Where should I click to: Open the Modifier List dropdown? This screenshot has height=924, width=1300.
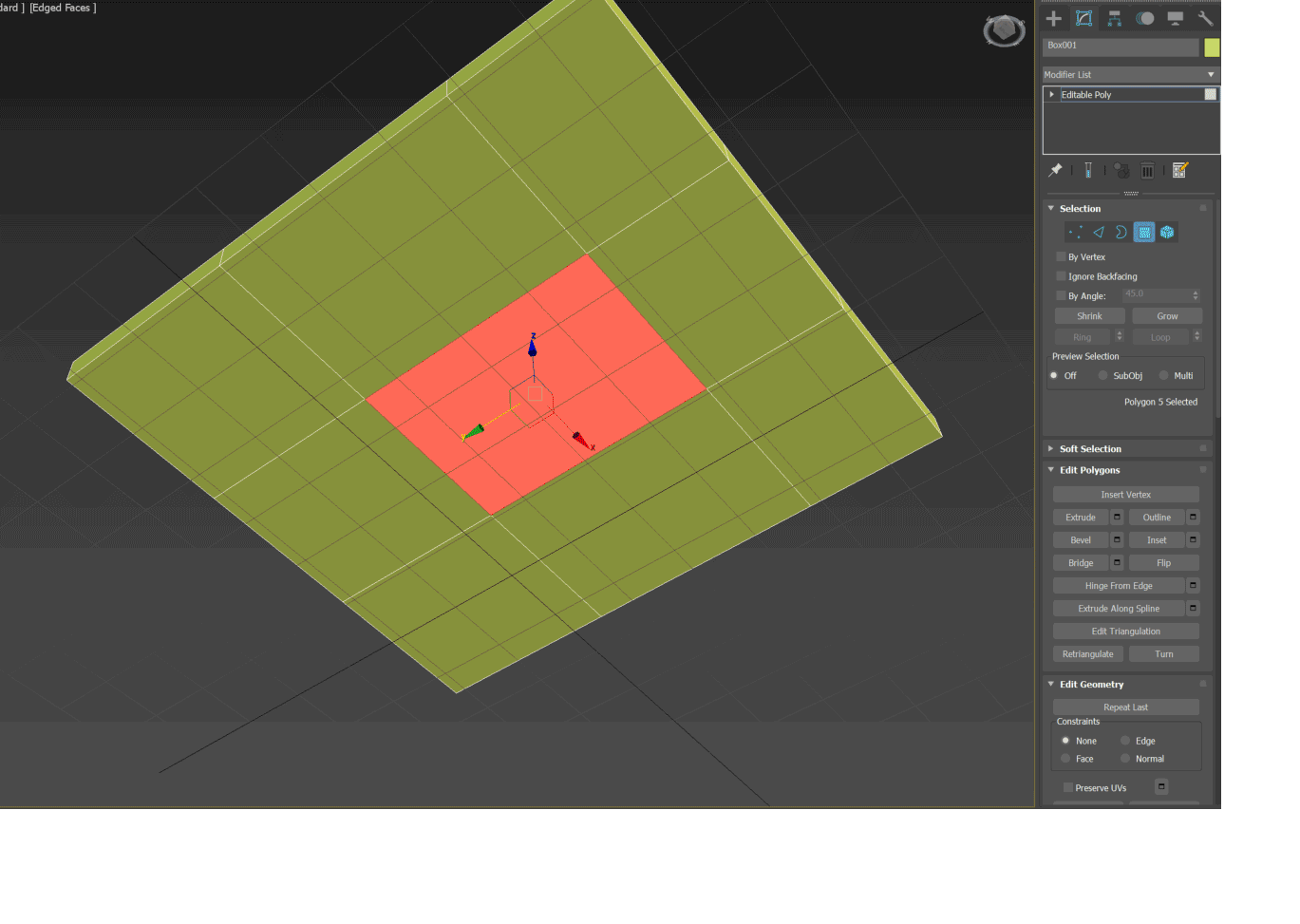coord(1210,74)
